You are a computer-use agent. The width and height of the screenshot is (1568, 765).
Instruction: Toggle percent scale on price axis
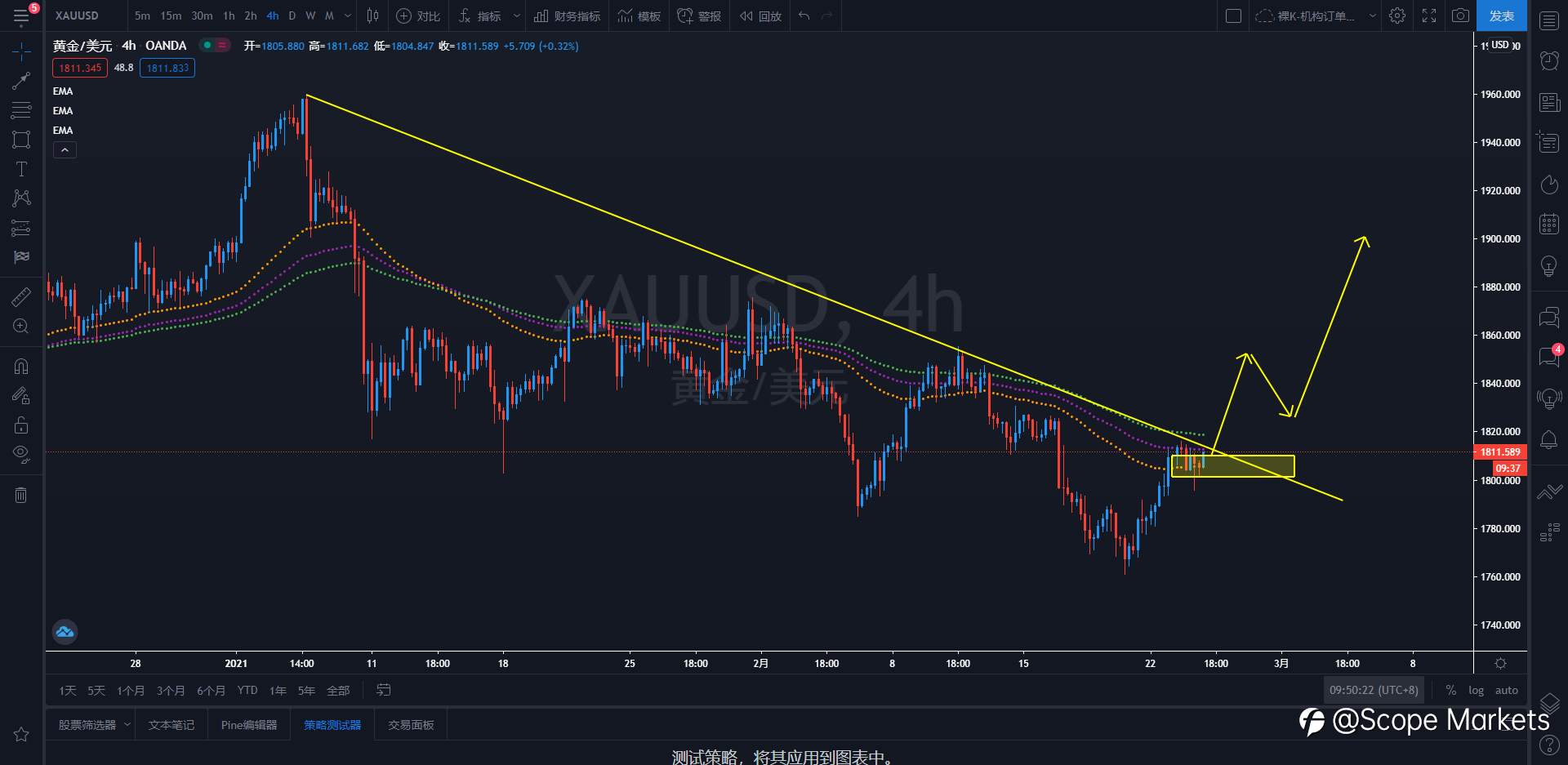click(1451, 691)
